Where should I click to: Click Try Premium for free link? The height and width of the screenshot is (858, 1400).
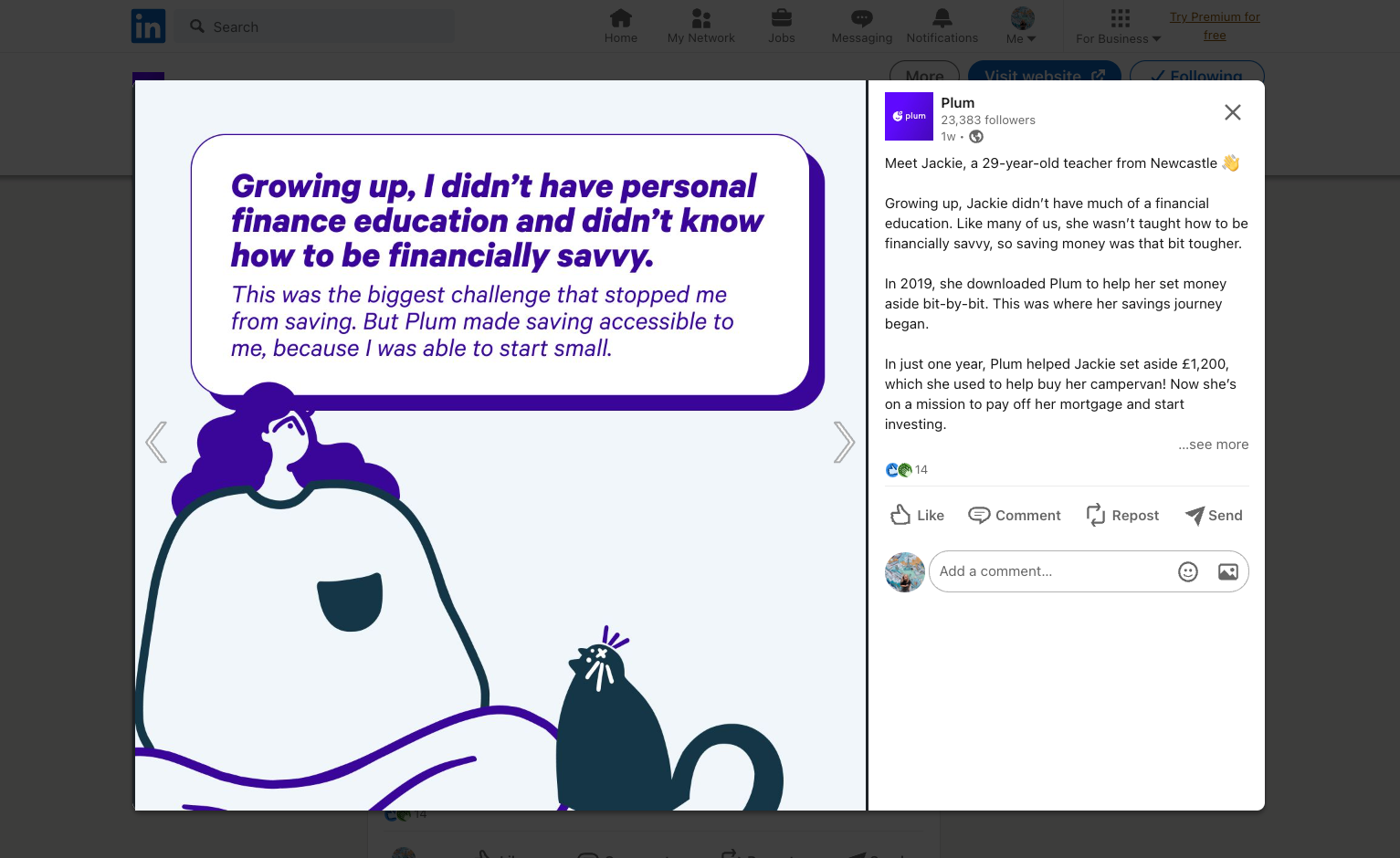(1215, 26)
